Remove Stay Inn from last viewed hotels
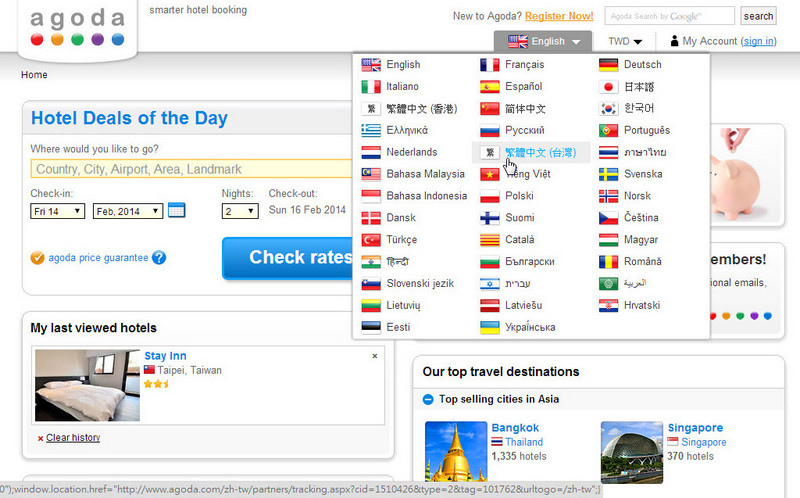This screenshot has width=800, height=498. (375, 356)
